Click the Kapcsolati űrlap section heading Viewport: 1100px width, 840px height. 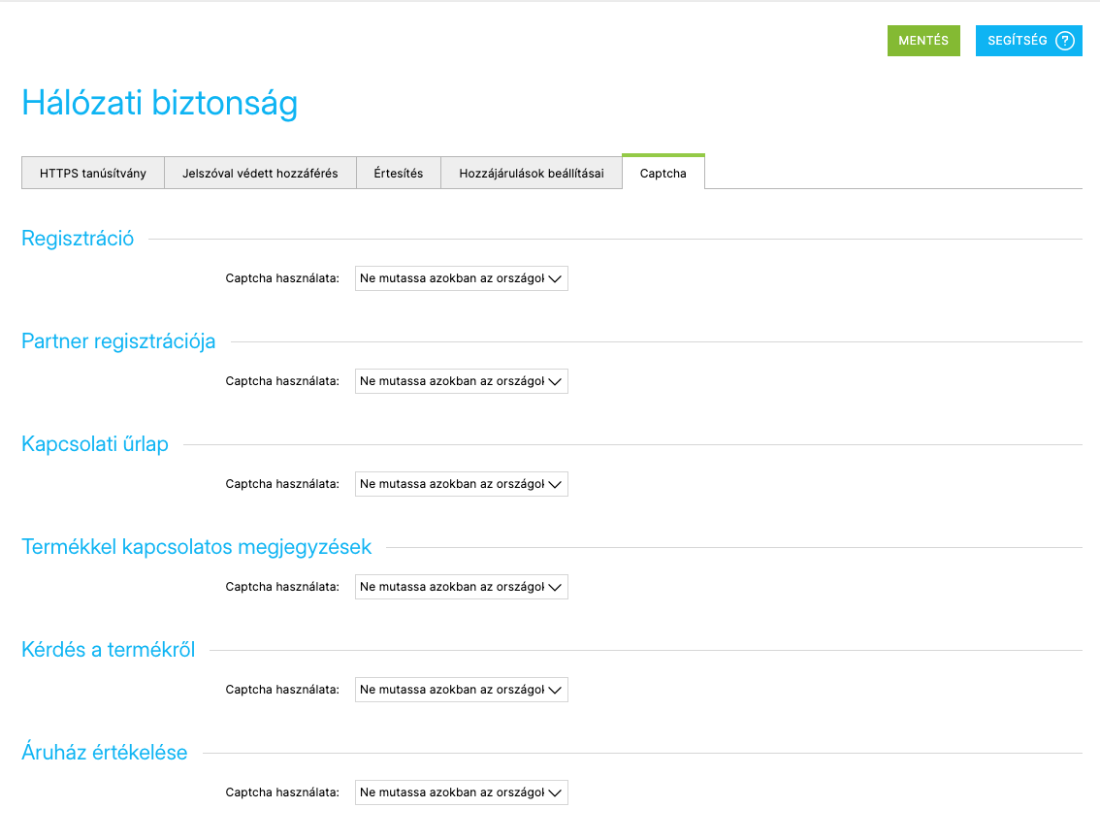95,444
